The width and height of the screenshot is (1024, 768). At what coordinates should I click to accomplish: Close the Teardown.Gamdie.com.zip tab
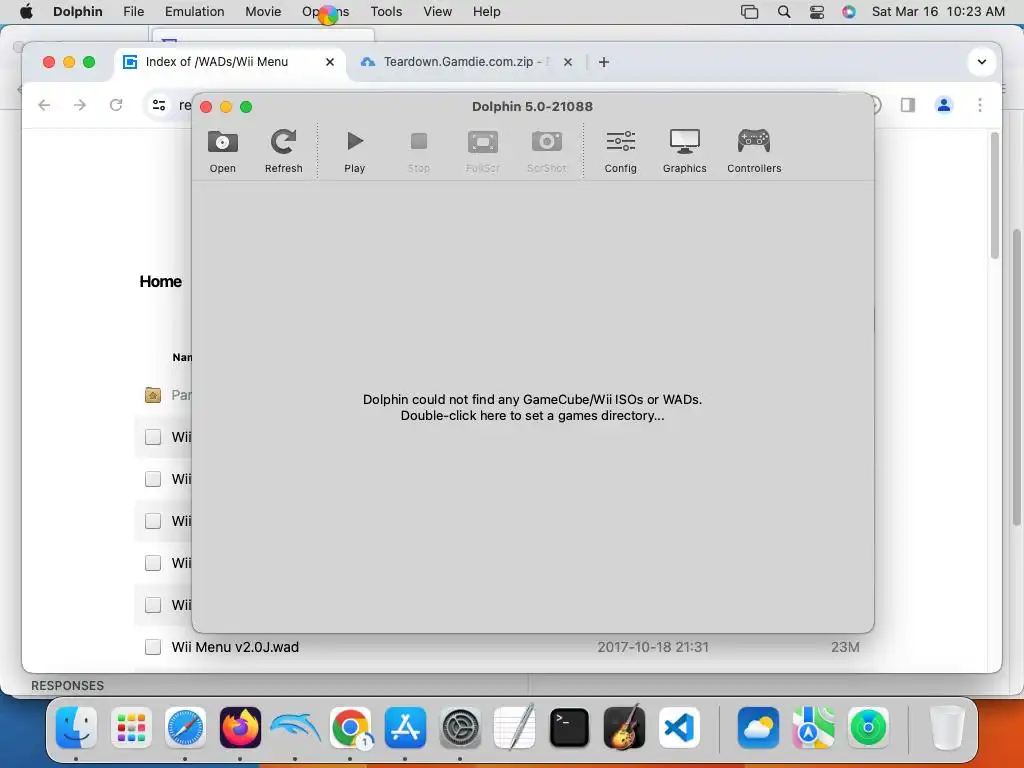pyautogui.click(x=568, y=62)
